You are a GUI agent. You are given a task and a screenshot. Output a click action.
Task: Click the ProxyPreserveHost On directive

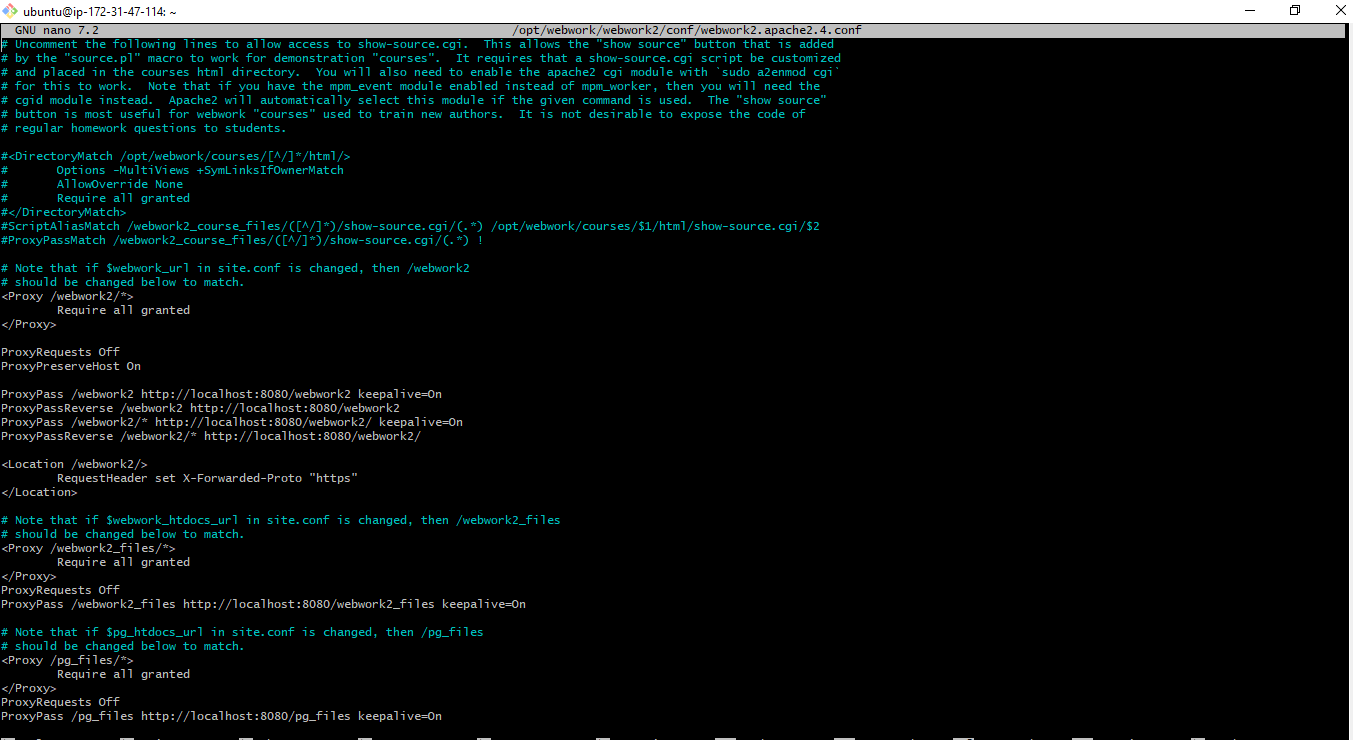click(x=71, y=366)
